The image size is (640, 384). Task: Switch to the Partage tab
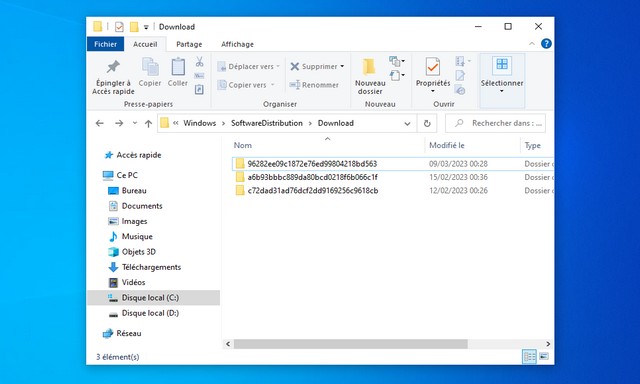pyautogui.click(x=189, y=44)
